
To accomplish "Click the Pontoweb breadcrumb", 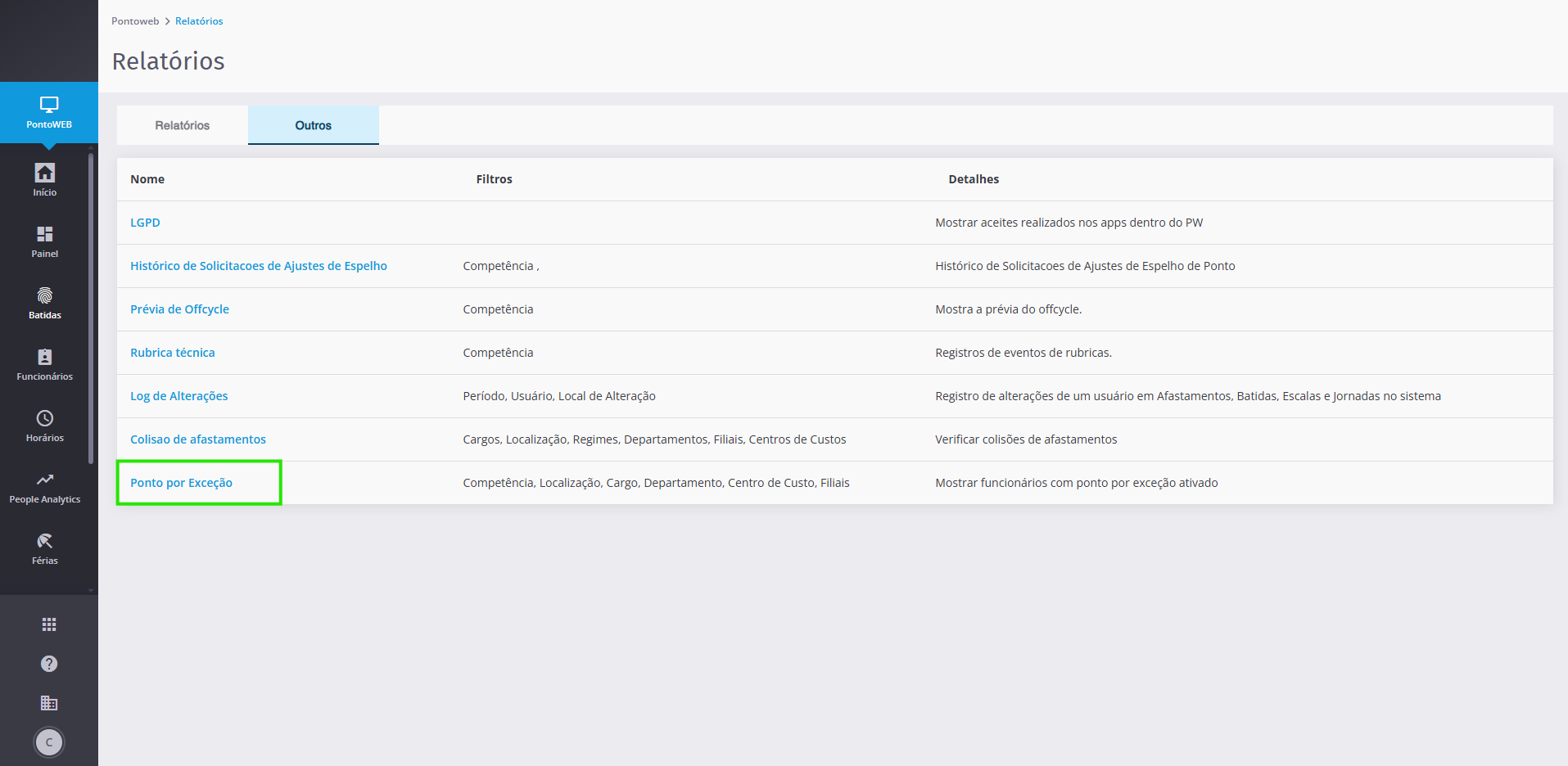I will [x=135, y=21].
